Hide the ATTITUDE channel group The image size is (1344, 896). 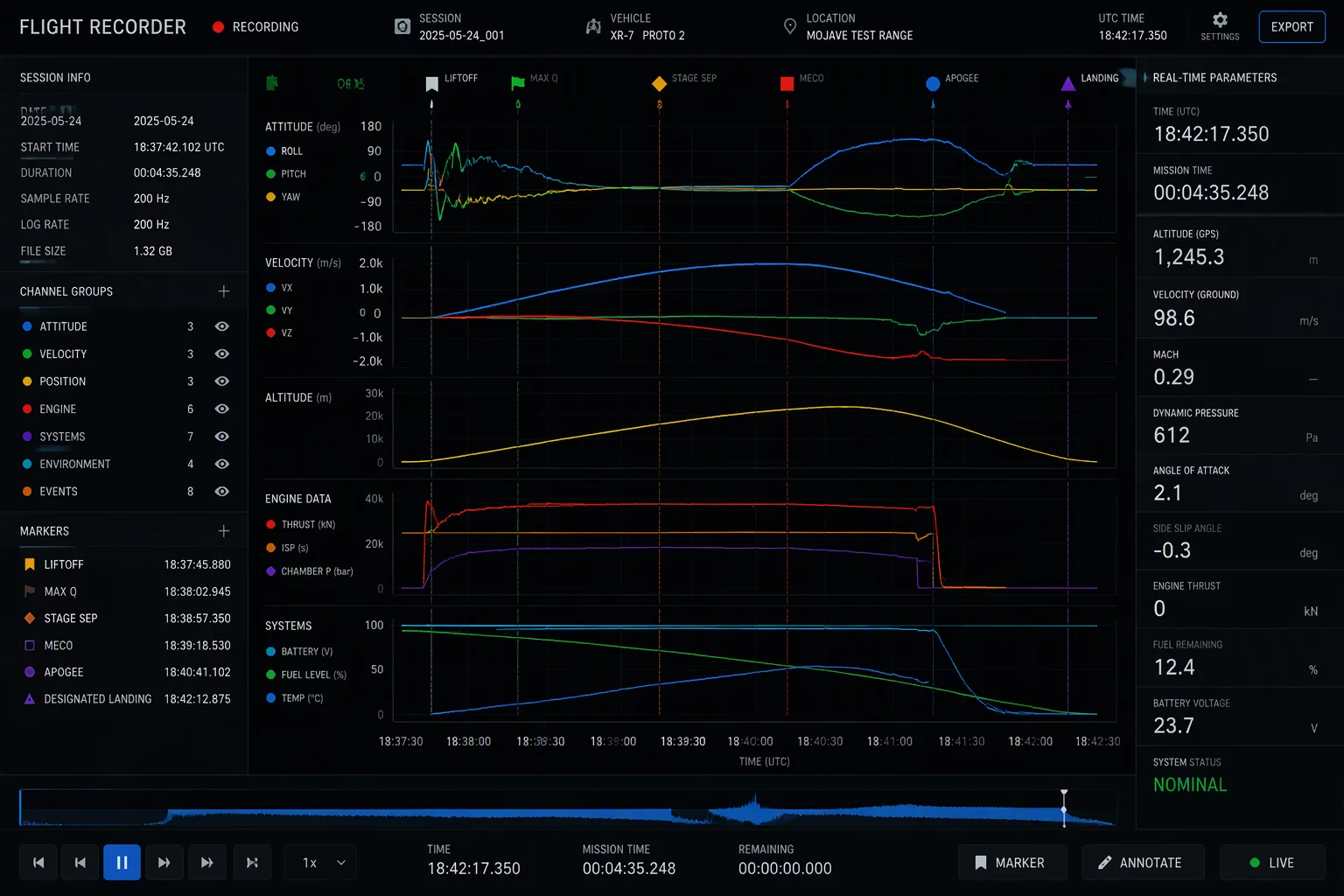coord(222,326)
